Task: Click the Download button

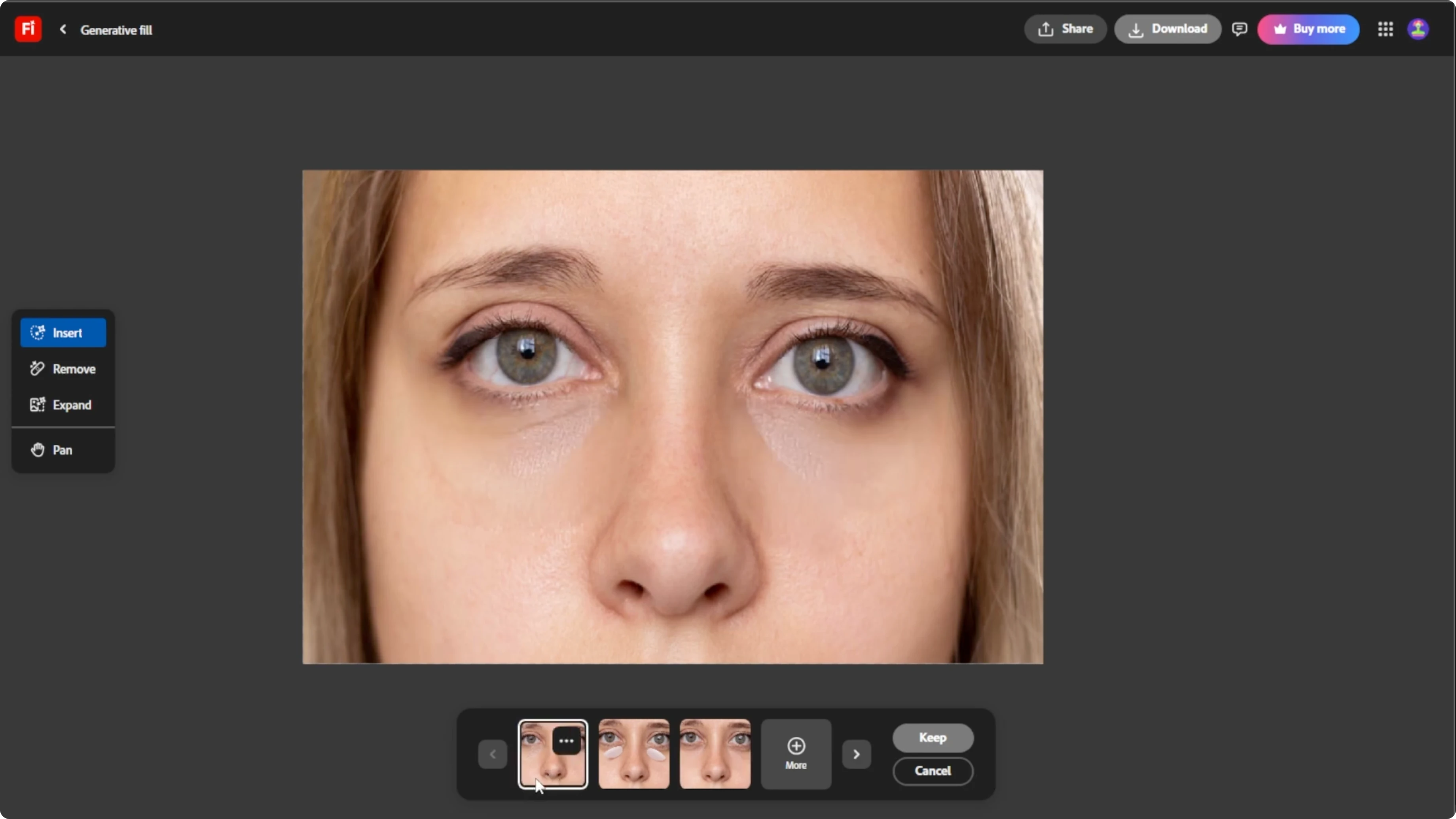Action: coord(1168,29)
